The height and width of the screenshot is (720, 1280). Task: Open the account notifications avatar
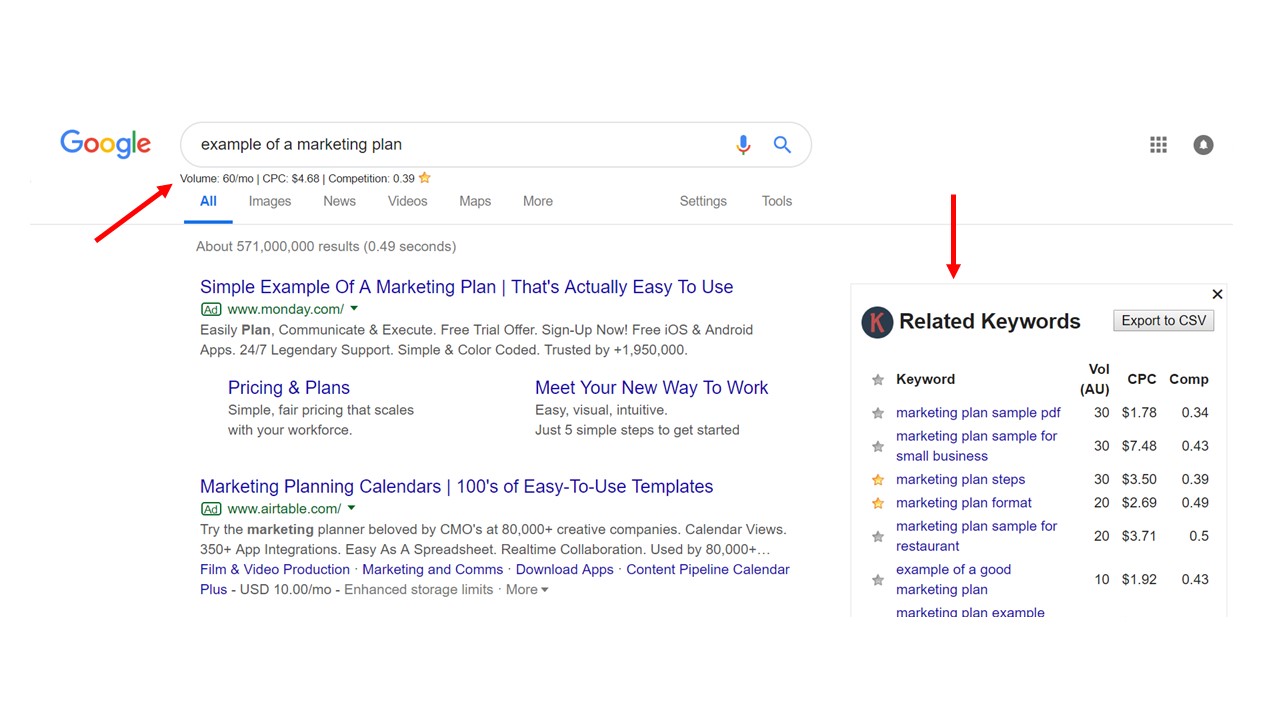tap(1203, 145)
